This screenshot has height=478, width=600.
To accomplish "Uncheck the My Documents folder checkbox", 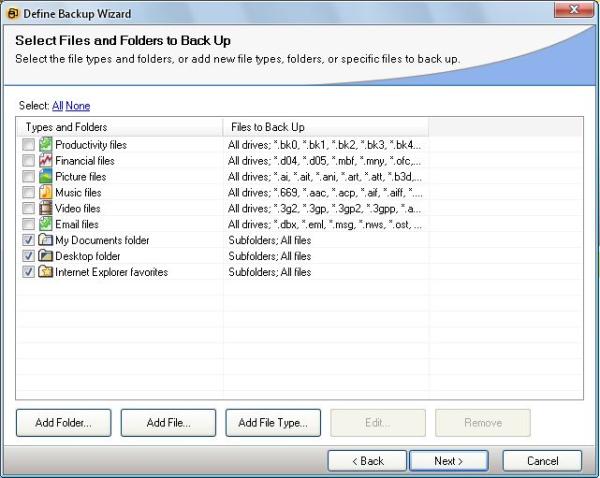I will 28,240.
